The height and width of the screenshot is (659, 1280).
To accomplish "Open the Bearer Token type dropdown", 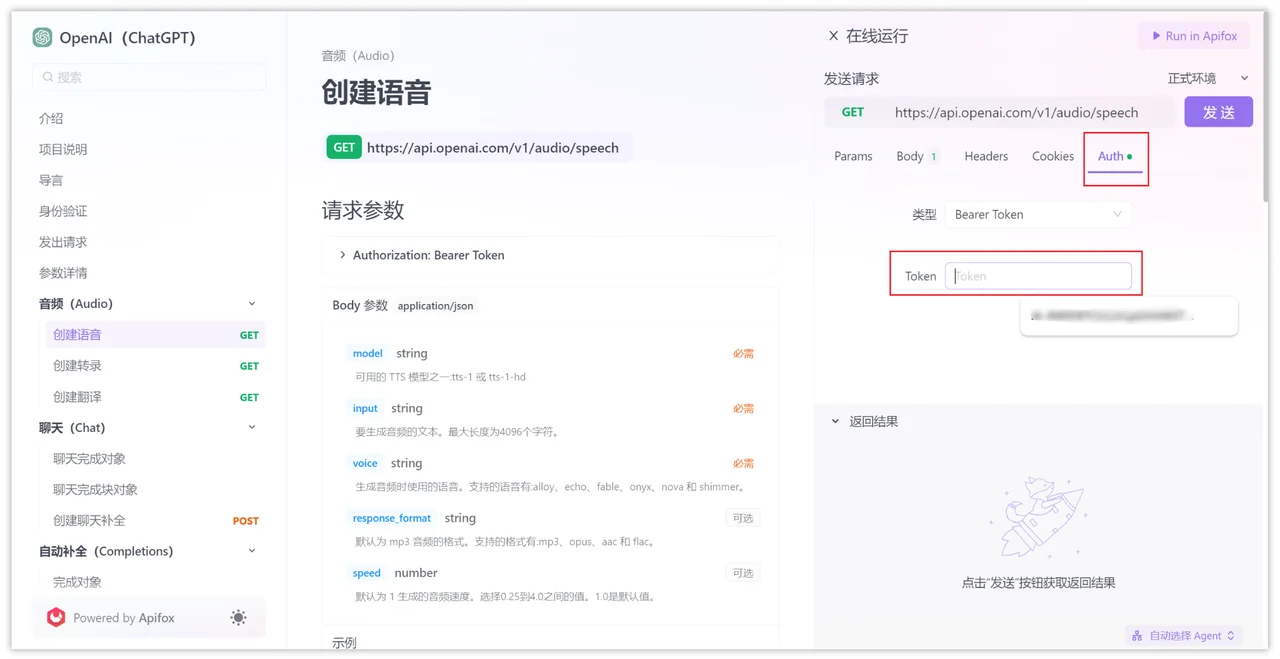I will pos(1037,214).
